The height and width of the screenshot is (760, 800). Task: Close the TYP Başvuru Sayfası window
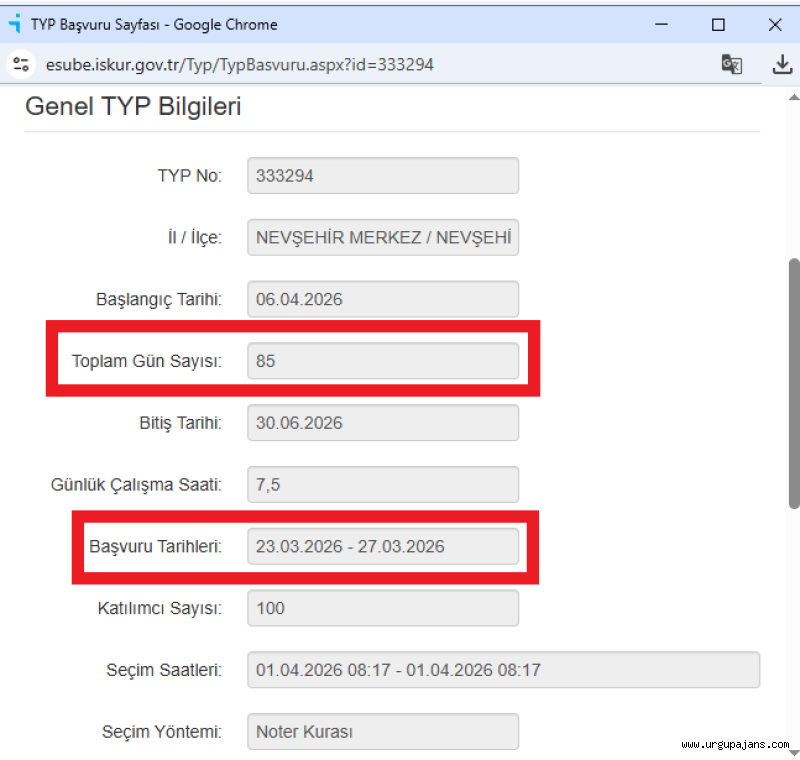775,25
